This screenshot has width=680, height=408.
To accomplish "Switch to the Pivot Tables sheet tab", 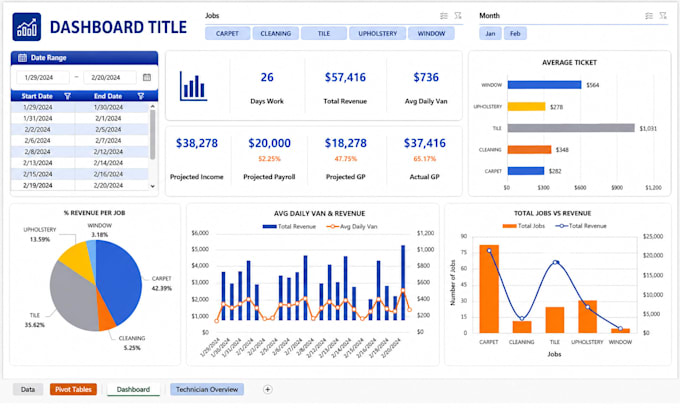I will pos(73,389).
